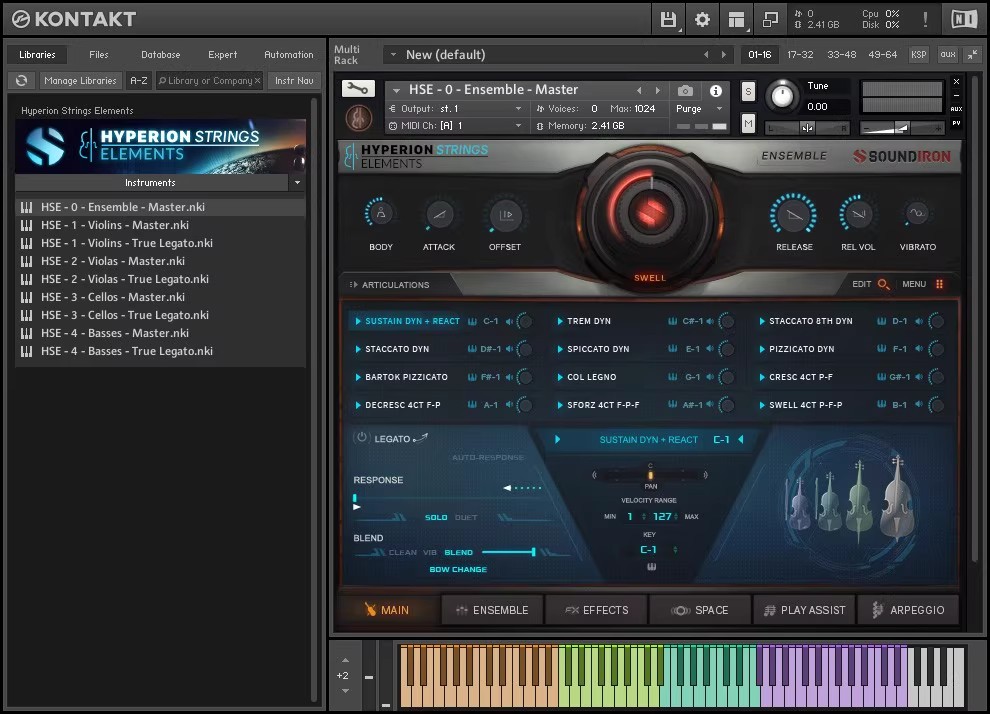Load HSE - 3 - Cellos - Master.nki
The image size is (990, 714).
click(113, 297)
